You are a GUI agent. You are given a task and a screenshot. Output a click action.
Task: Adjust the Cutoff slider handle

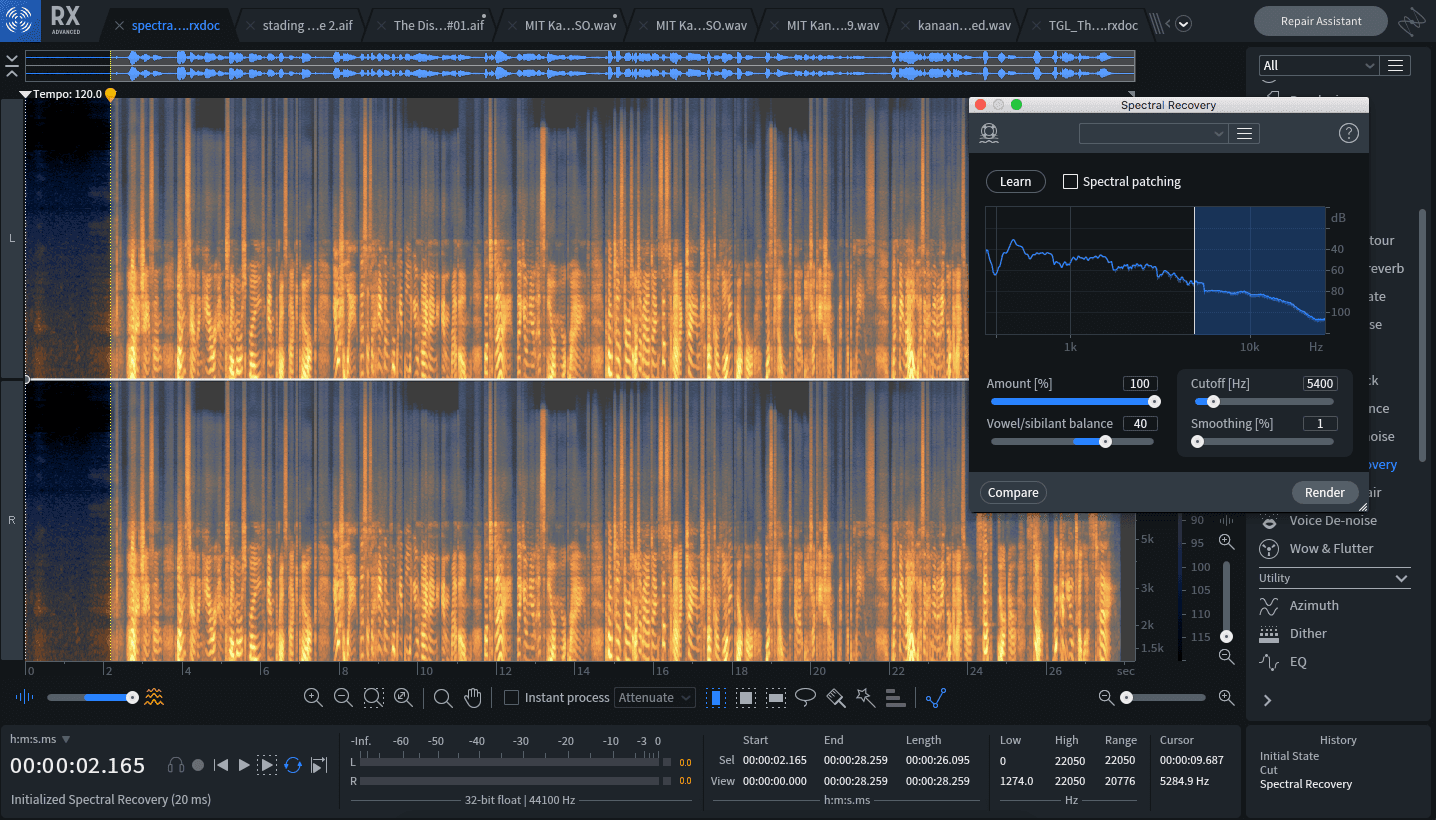1213,401
